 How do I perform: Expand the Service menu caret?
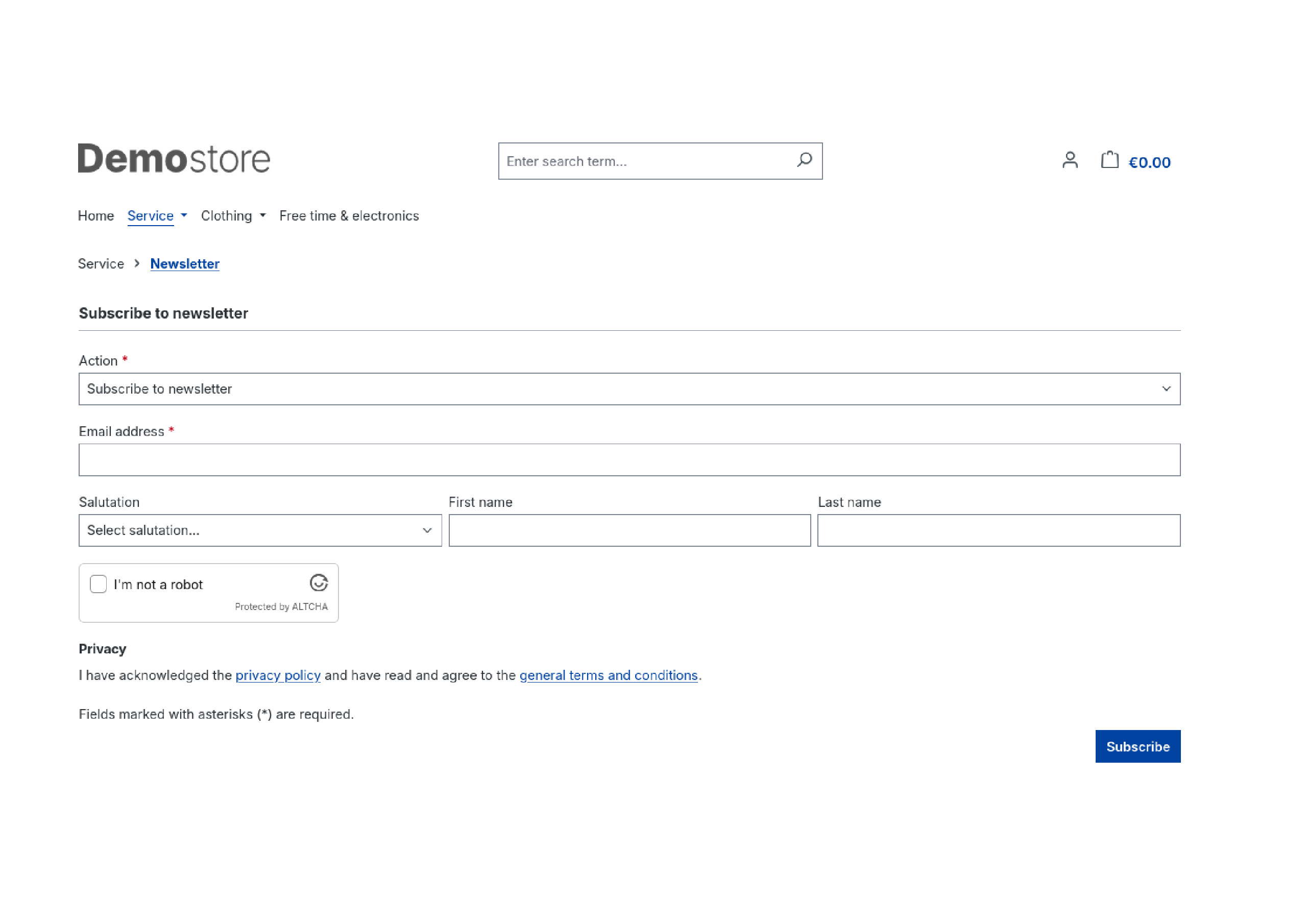184,215
